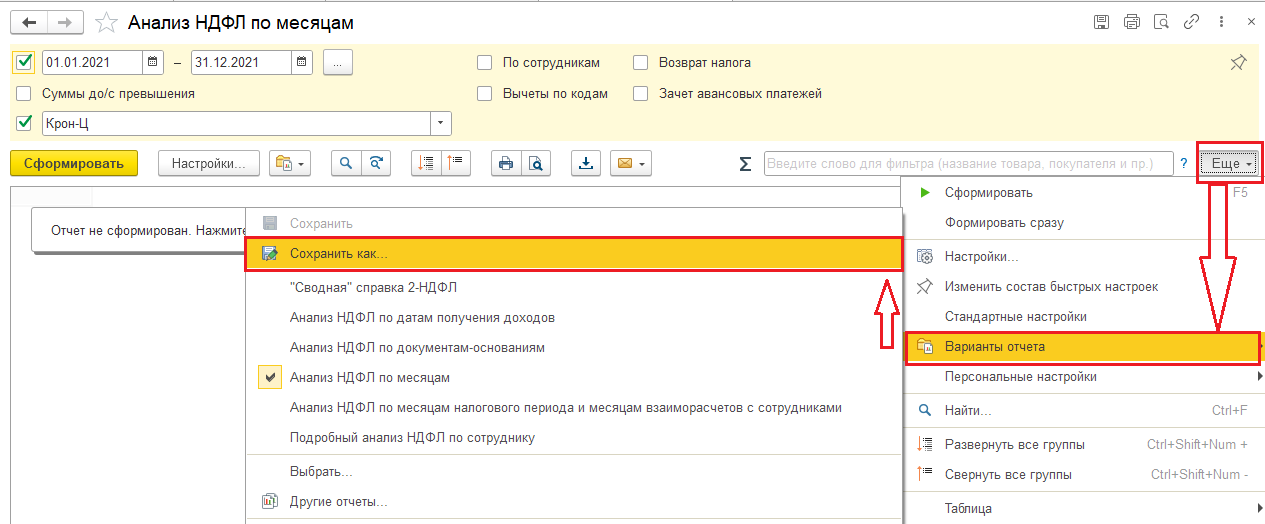Click the yellow 'Сформировать' button
The image size is (1265, 524).
[74, 164]
